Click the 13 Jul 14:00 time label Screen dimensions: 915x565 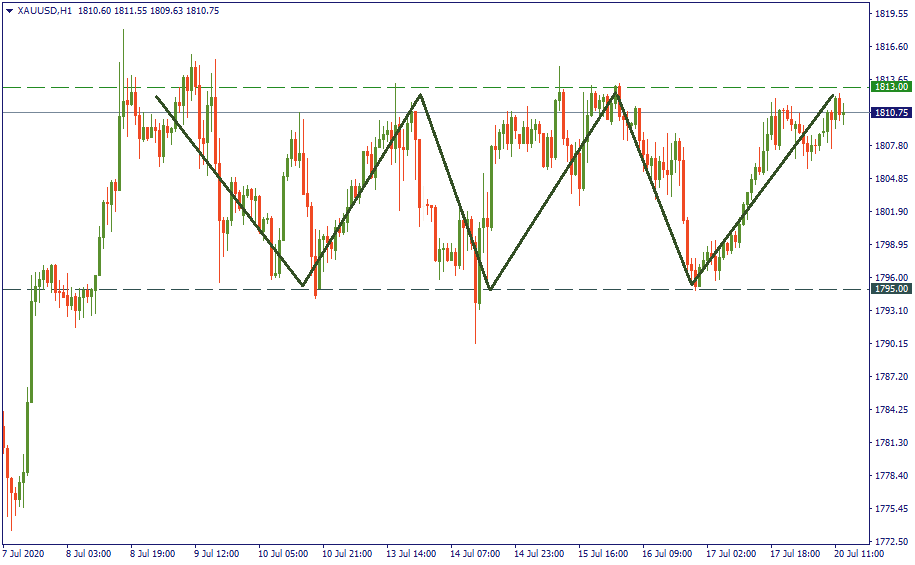coord(412,553)
